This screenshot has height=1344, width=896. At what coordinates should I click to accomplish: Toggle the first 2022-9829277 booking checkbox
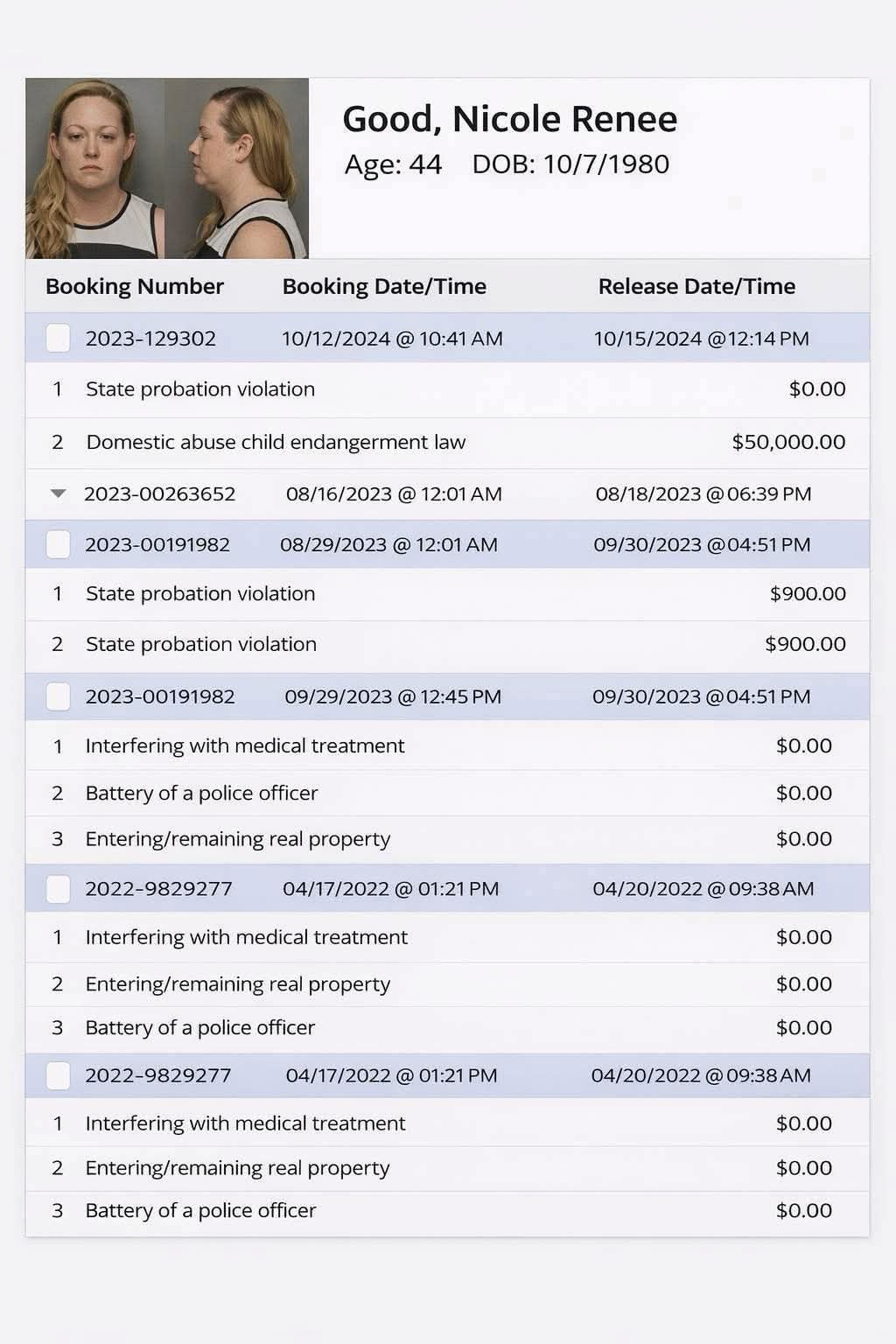[58, 889]
